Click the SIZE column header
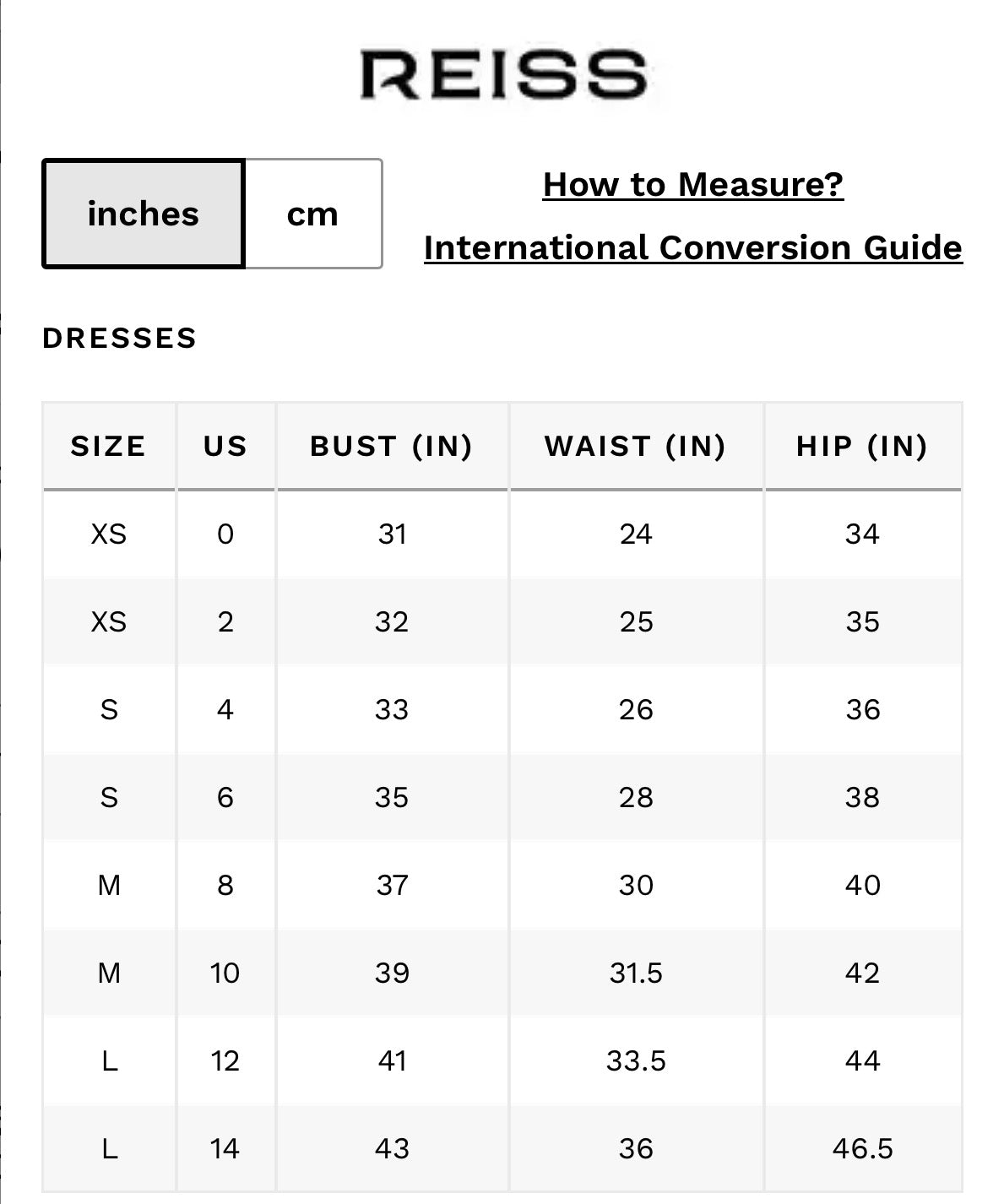The image size is (1004, 1204). [109, 446]
